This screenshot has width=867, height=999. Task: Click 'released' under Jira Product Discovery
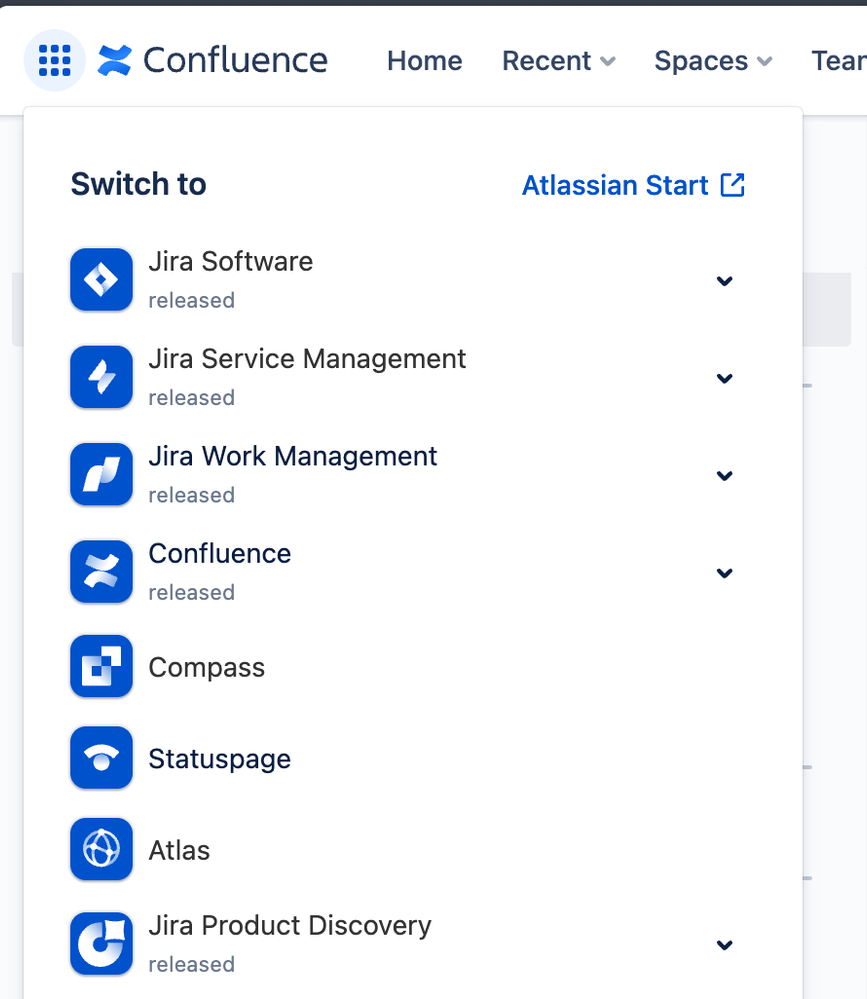pyautogui.click(x=191, y=965)
